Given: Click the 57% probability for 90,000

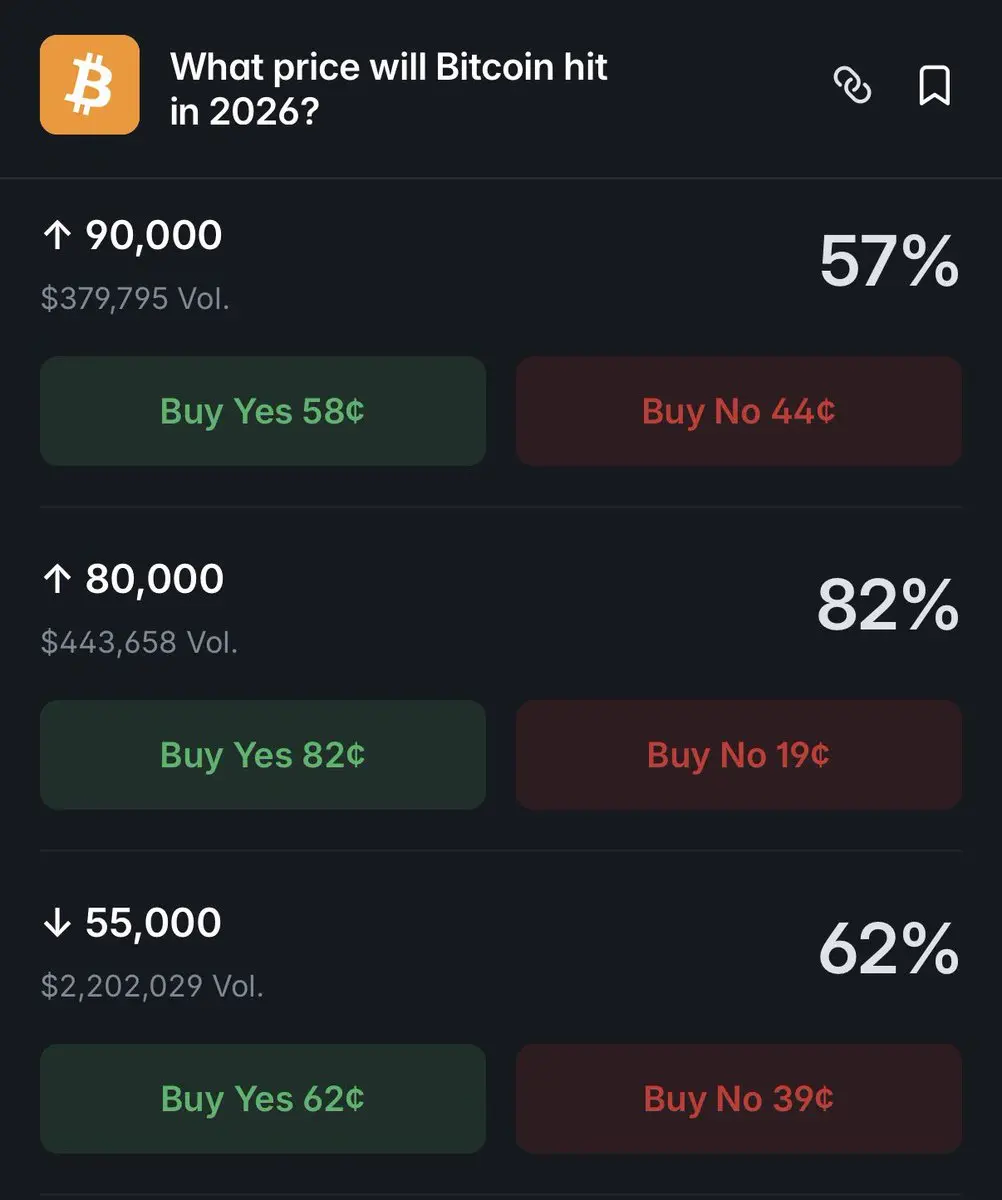Looking at the screenshot, I should click(x=888, y=262).
